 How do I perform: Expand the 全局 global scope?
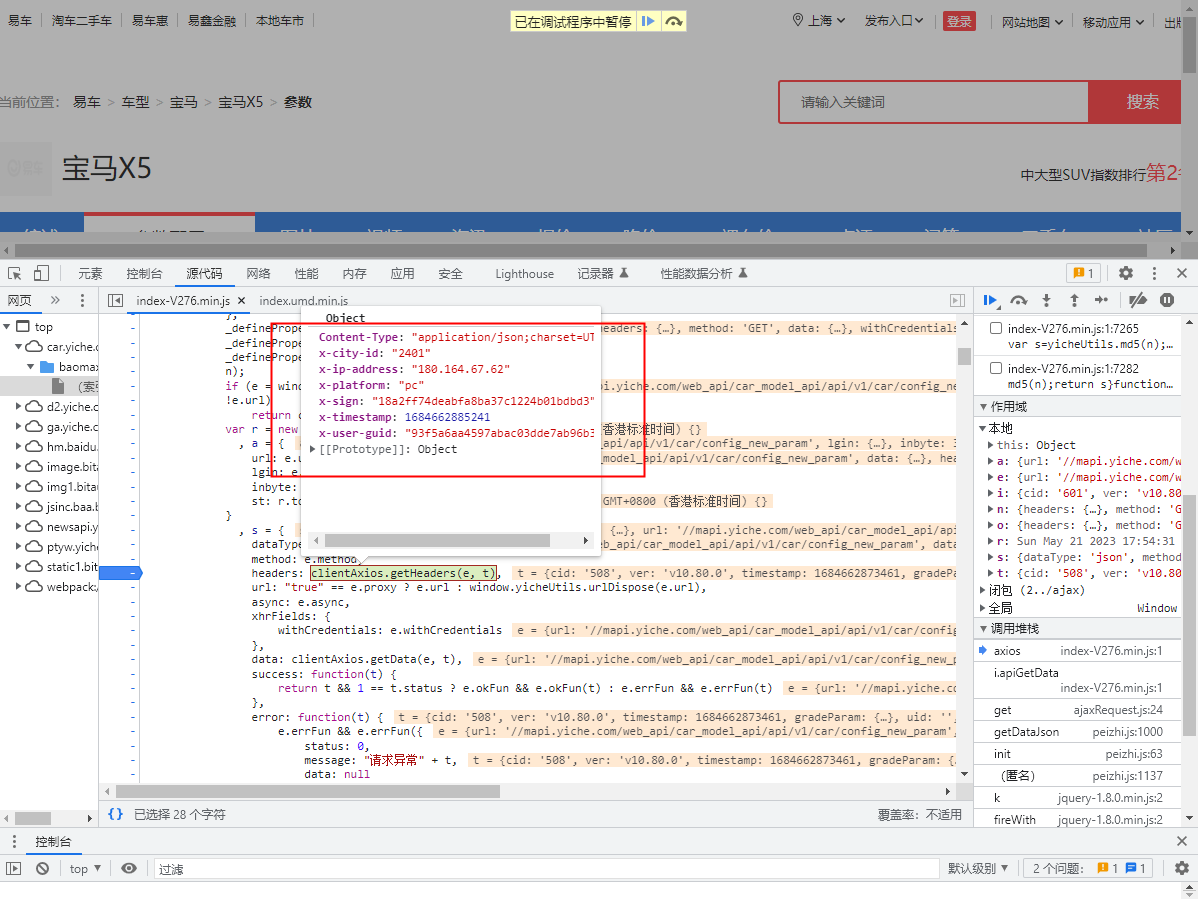[983, 608]
